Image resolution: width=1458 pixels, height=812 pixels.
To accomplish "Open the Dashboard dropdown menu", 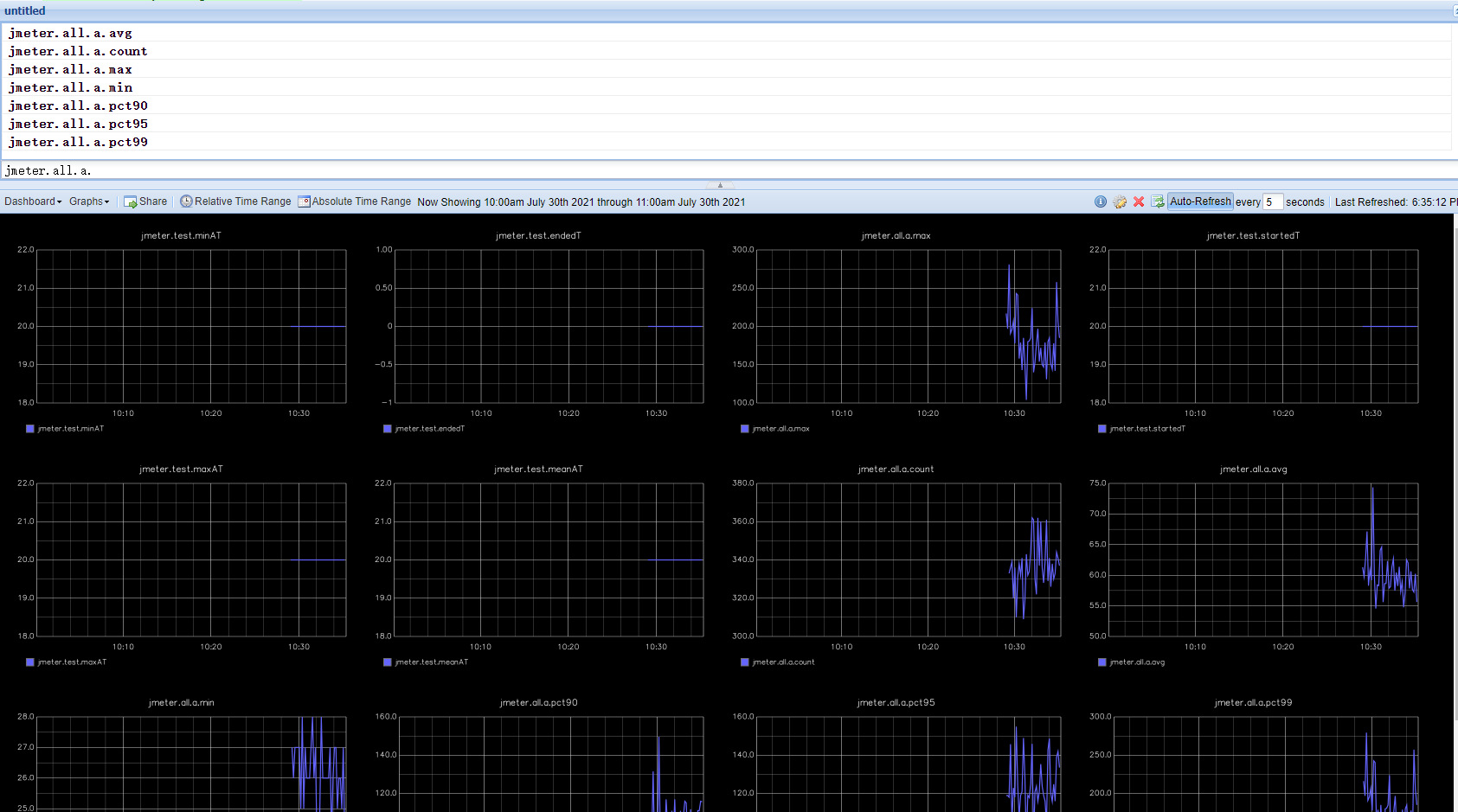I will point(33,201).
